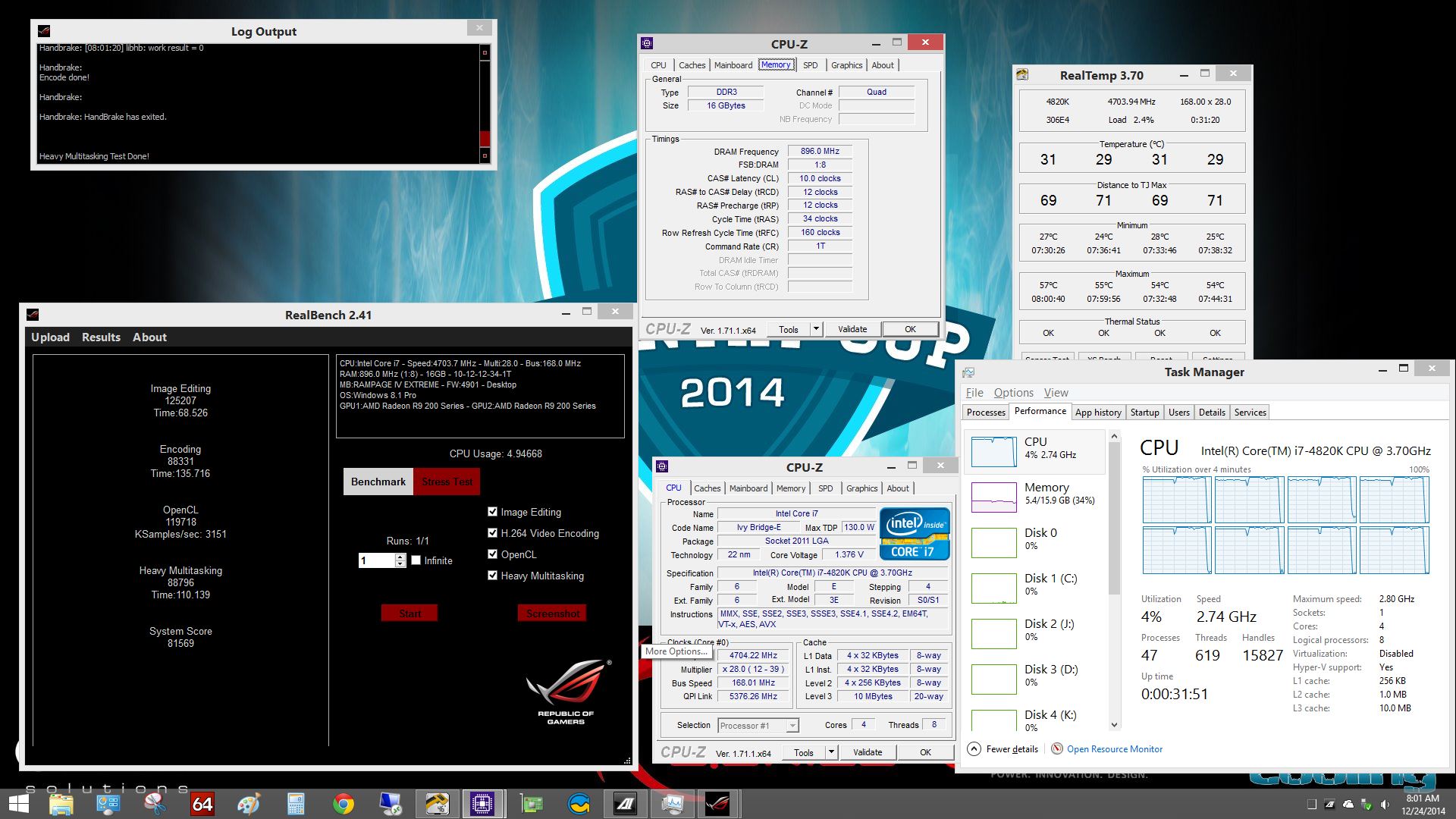Open green graphics card icon on taskbar
1456x819 pixels.
pyautogui.click(x=532, y=803)
